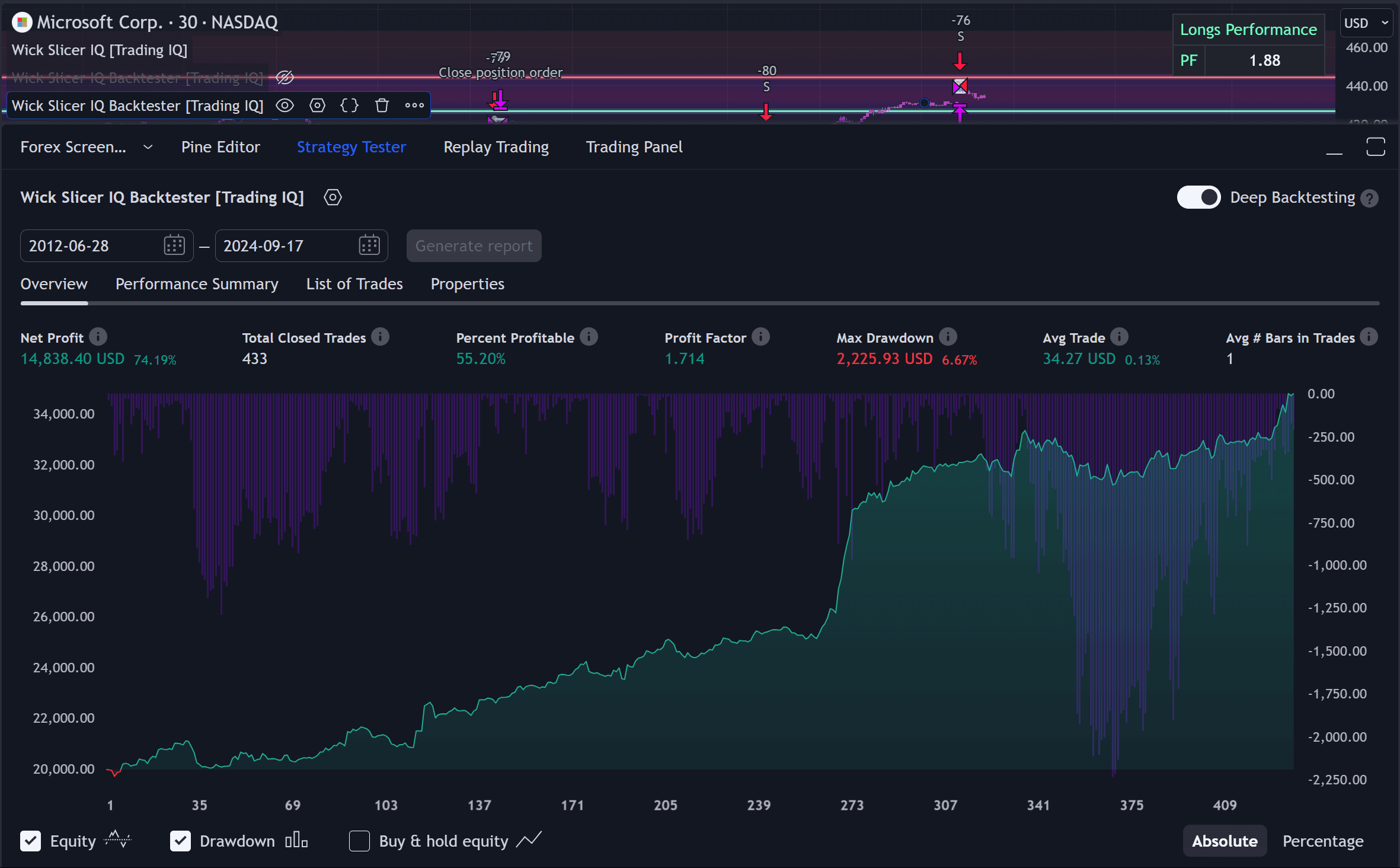Show Avg # Bars in Trades info icon
Image resolution: width=1400 pixels, height=868 pixels.
(x=1369, y=337)
